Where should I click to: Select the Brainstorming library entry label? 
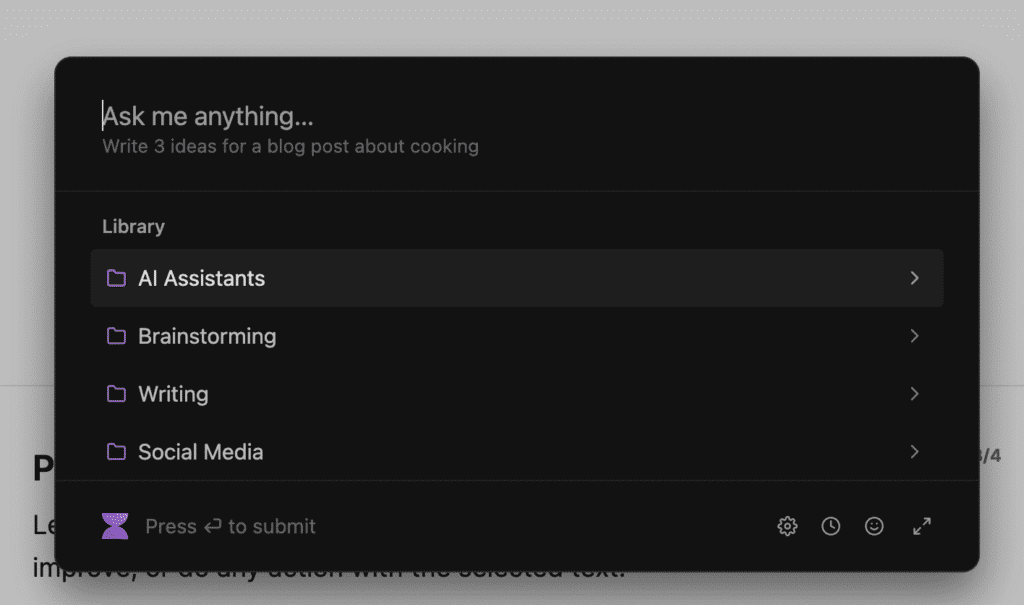[207, 336]
